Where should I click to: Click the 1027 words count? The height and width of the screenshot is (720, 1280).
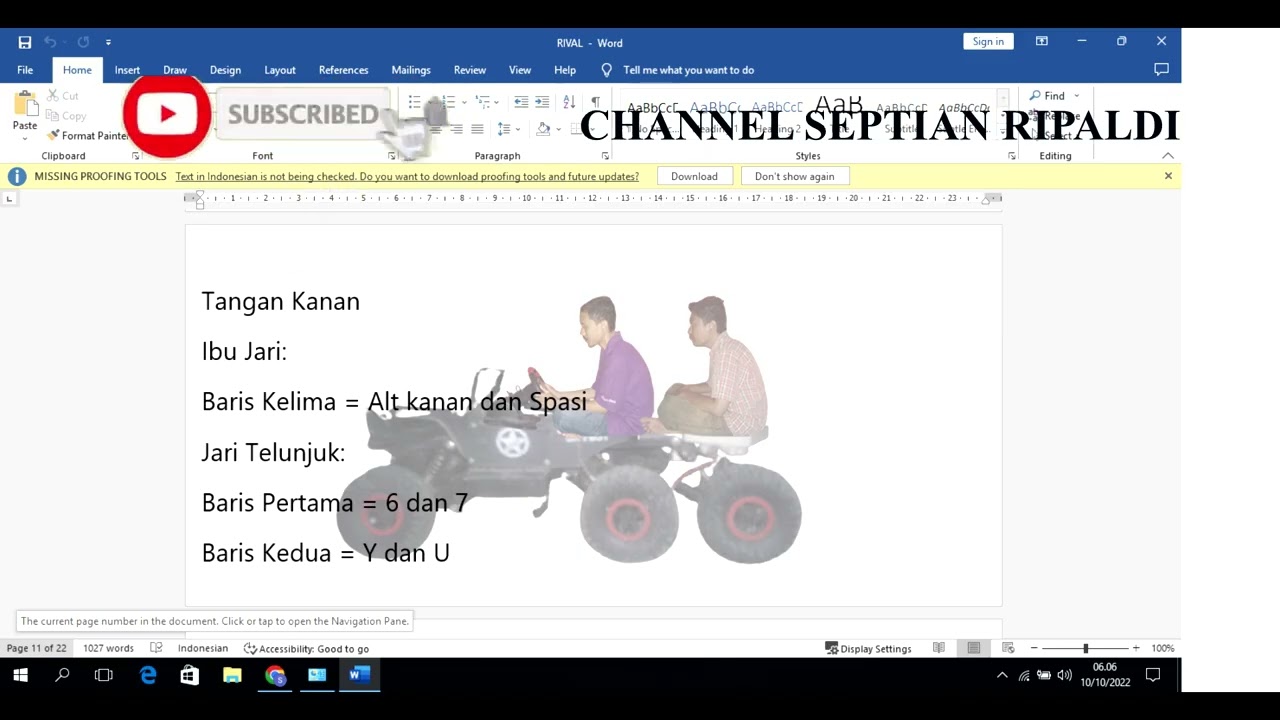coord(108,648)
